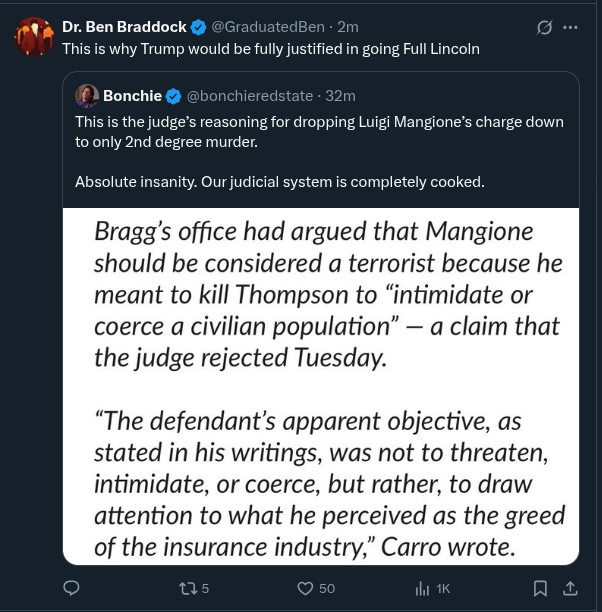Check Dr. Ben Braddock's verified badge
Viewport: 602px width, 612px height.
tap(199, 27)
